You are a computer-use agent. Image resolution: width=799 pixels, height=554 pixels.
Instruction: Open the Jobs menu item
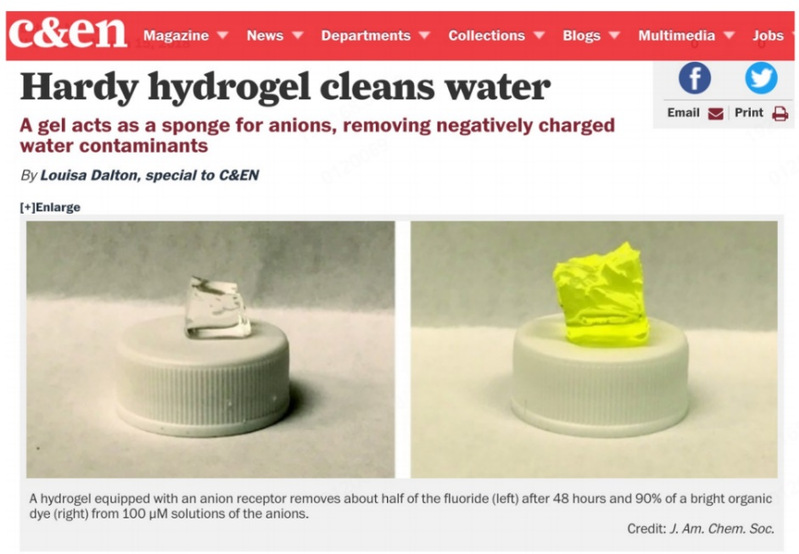pos(768,35)
